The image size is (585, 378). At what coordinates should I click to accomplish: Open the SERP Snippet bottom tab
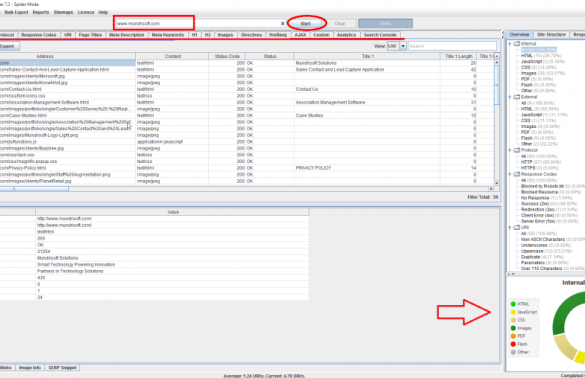click(x=63, y=368)
